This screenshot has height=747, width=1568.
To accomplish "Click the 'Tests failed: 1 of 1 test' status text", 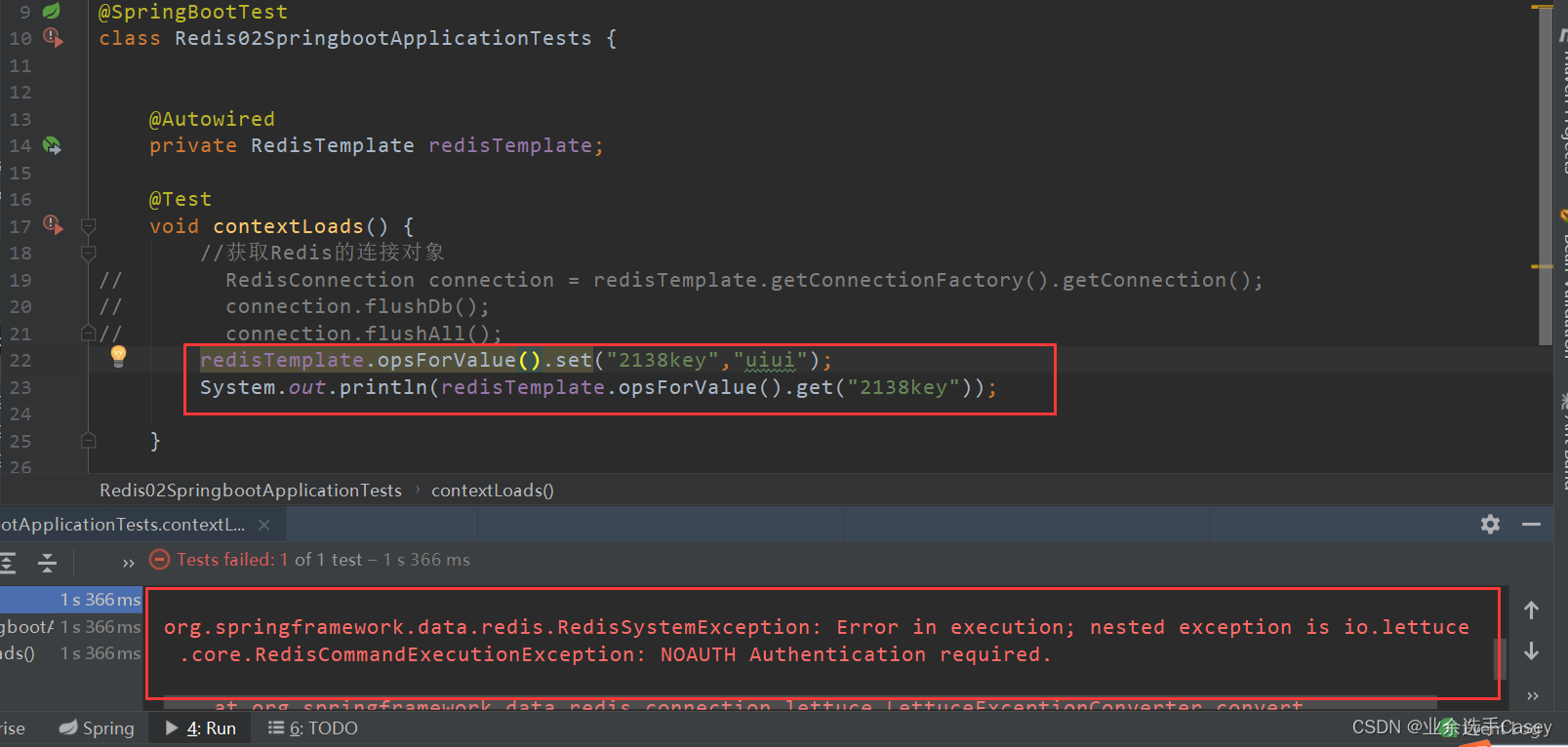I will click(x=269, y=560).
